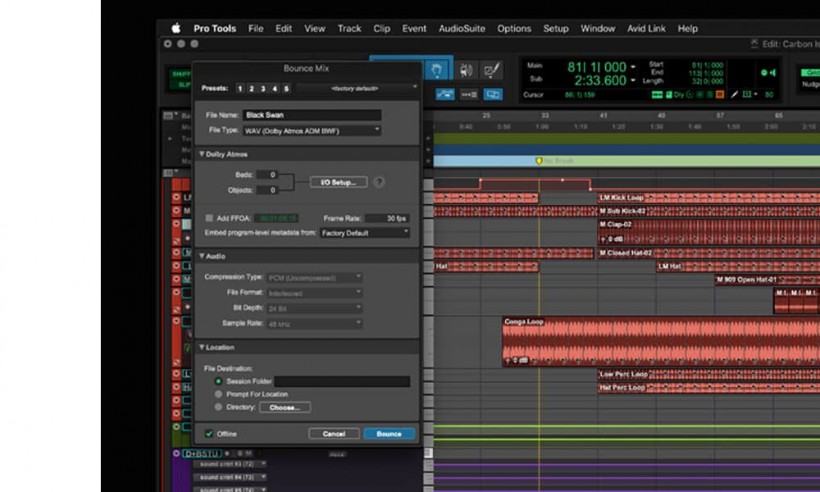Click the Cancel button
The height and width of the screenshot is (492, 820).
pyautogui.click(x=334, y=433)
